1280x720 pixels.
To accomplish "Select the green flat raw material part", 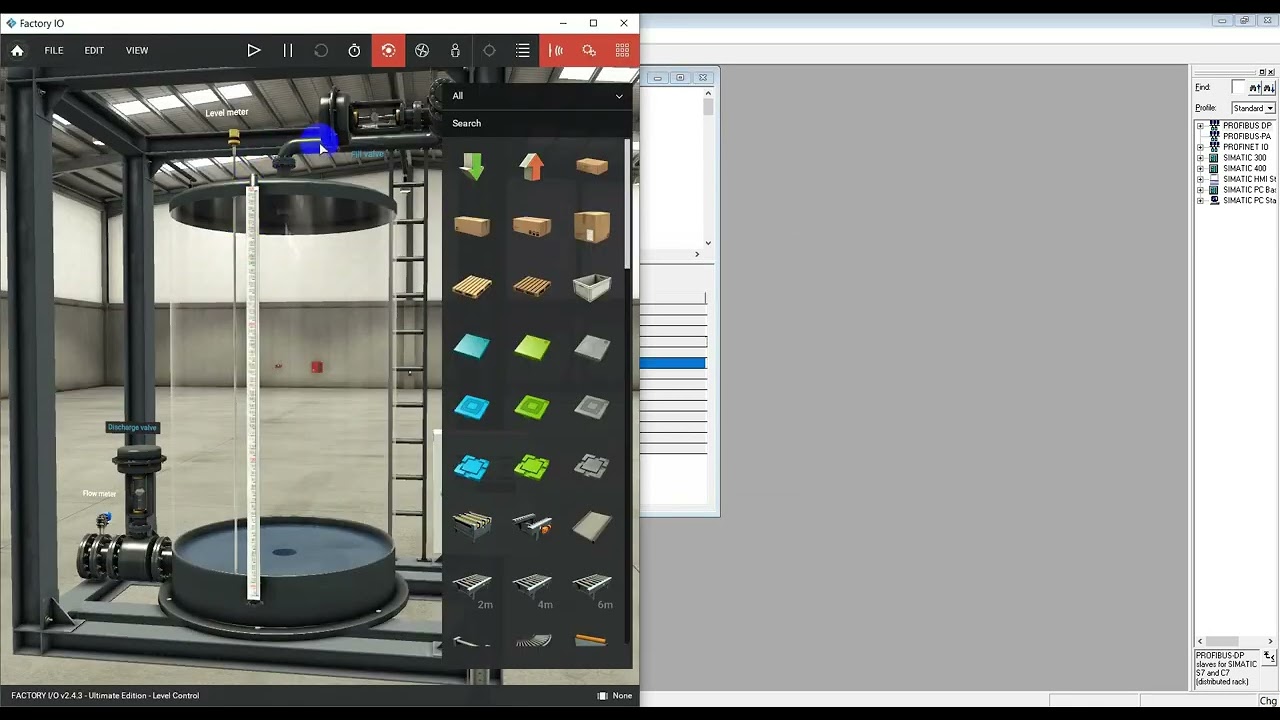I will point(532,347).
